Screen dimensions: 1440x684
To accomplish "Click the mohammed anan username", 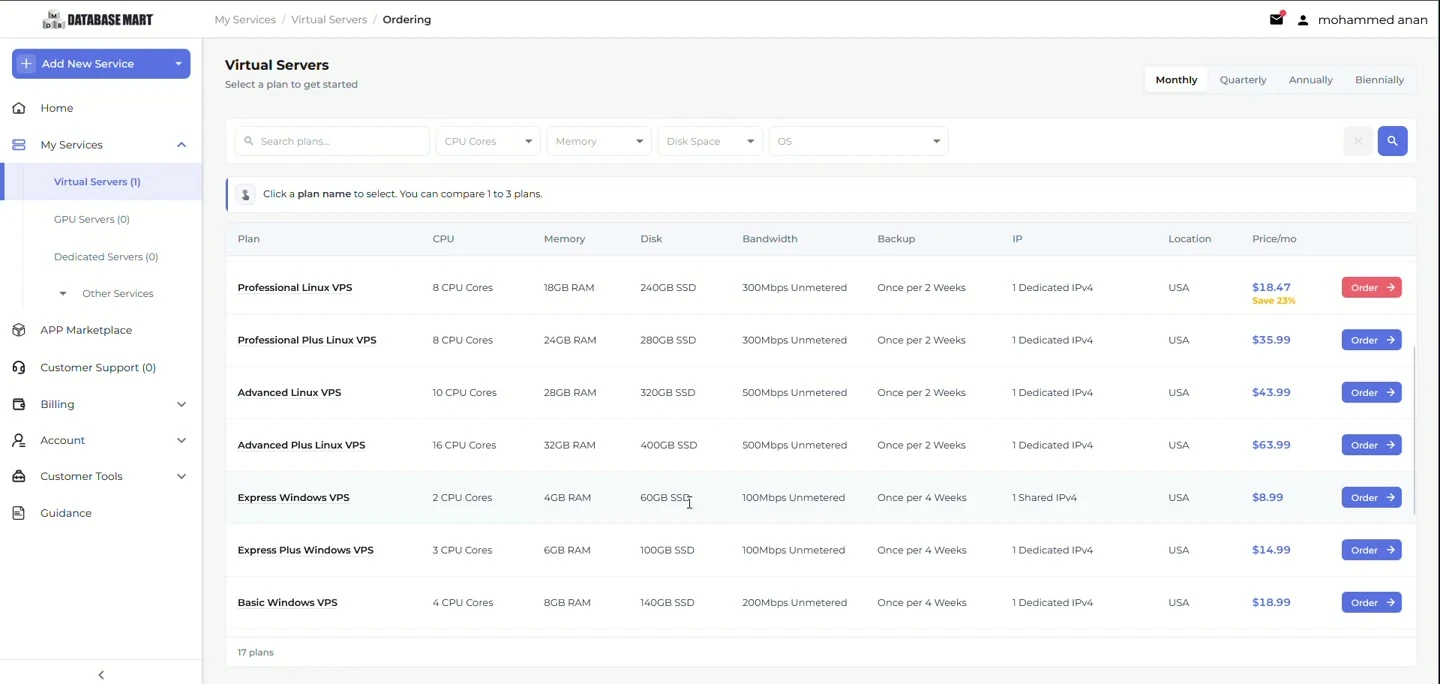I will 1372,20.
